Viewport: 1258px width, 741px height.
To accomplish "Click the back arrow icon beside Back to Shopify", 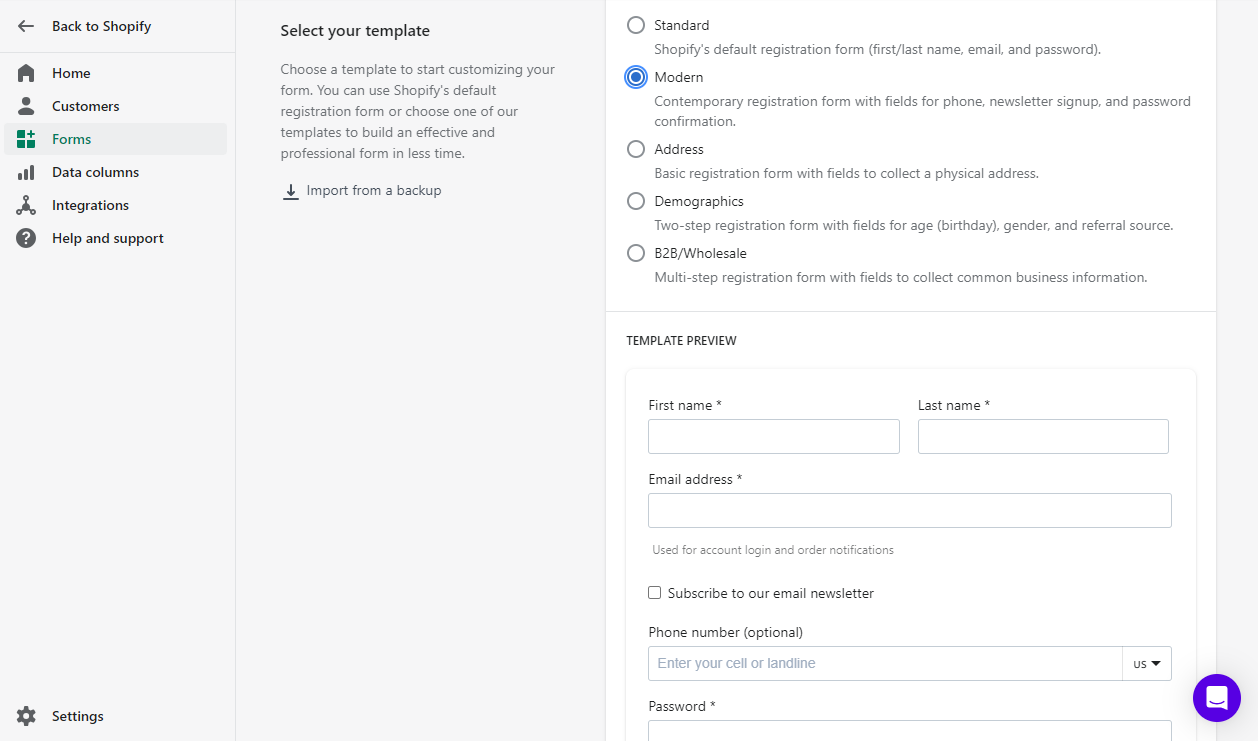I will [26, 26].
